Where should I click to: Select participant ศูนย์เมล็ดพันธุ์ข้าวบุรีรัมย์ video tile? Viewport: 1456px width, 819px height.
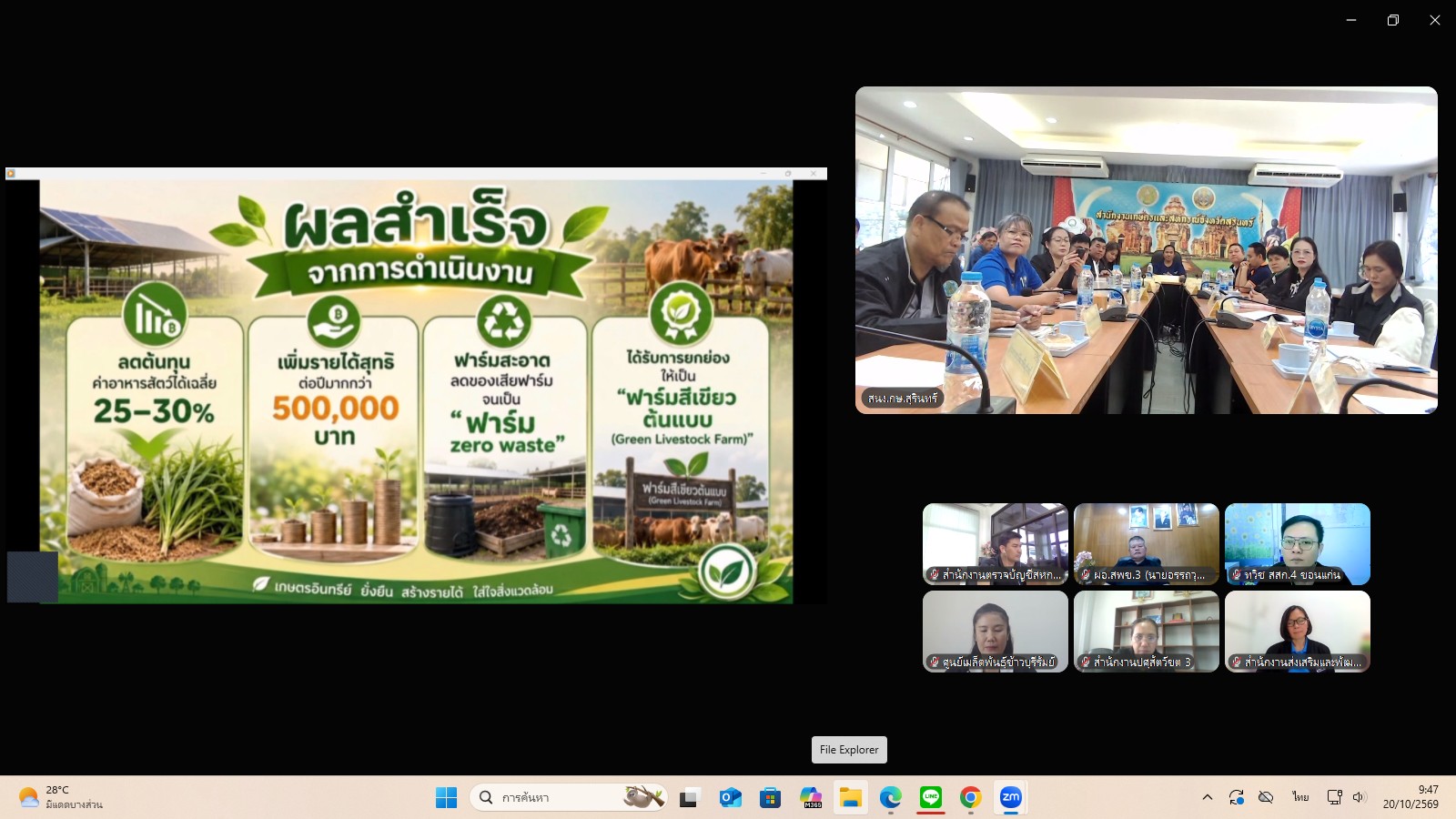(x=996, y=632)
